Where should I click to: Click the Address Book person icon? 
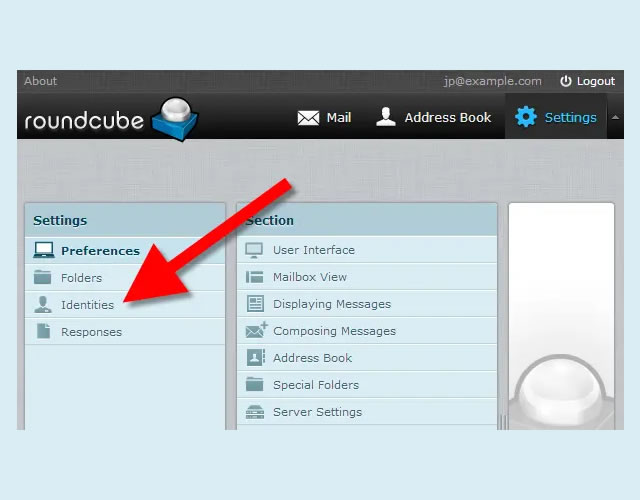point(386,118)
